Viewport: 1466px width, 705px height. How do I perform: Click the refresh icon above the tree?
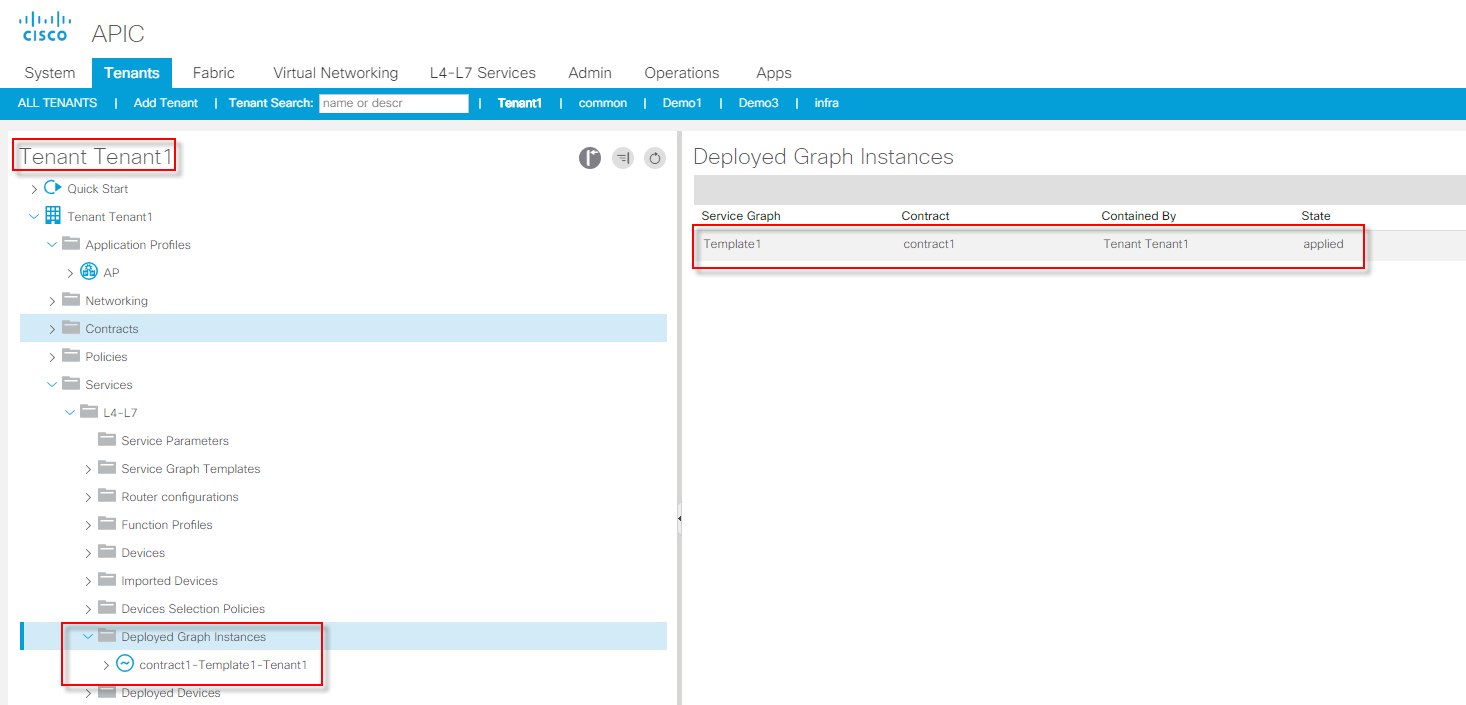click(655, 158)
